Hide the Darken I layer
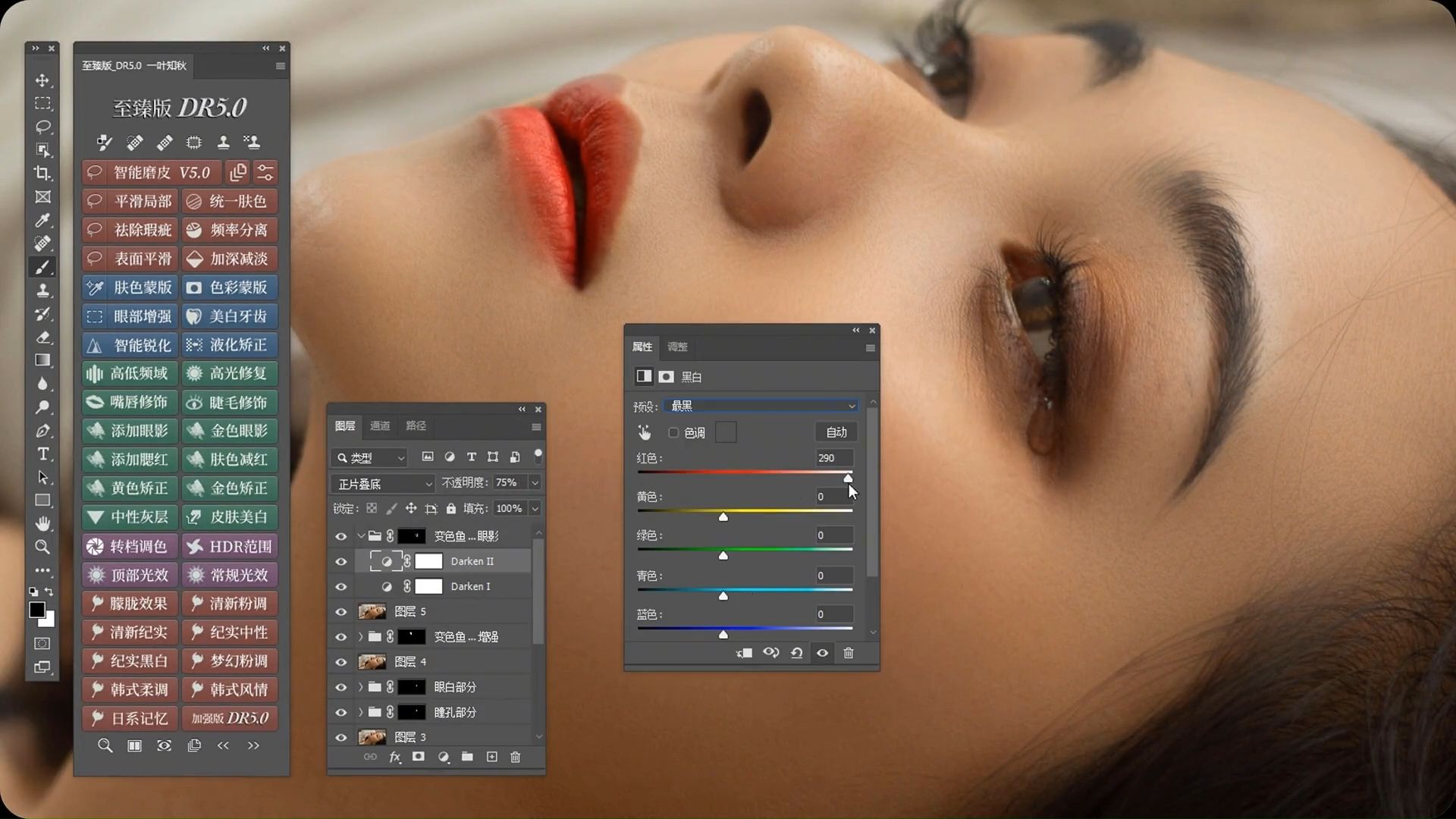The height and width of the screenshot is (819, 1456). 341,587
